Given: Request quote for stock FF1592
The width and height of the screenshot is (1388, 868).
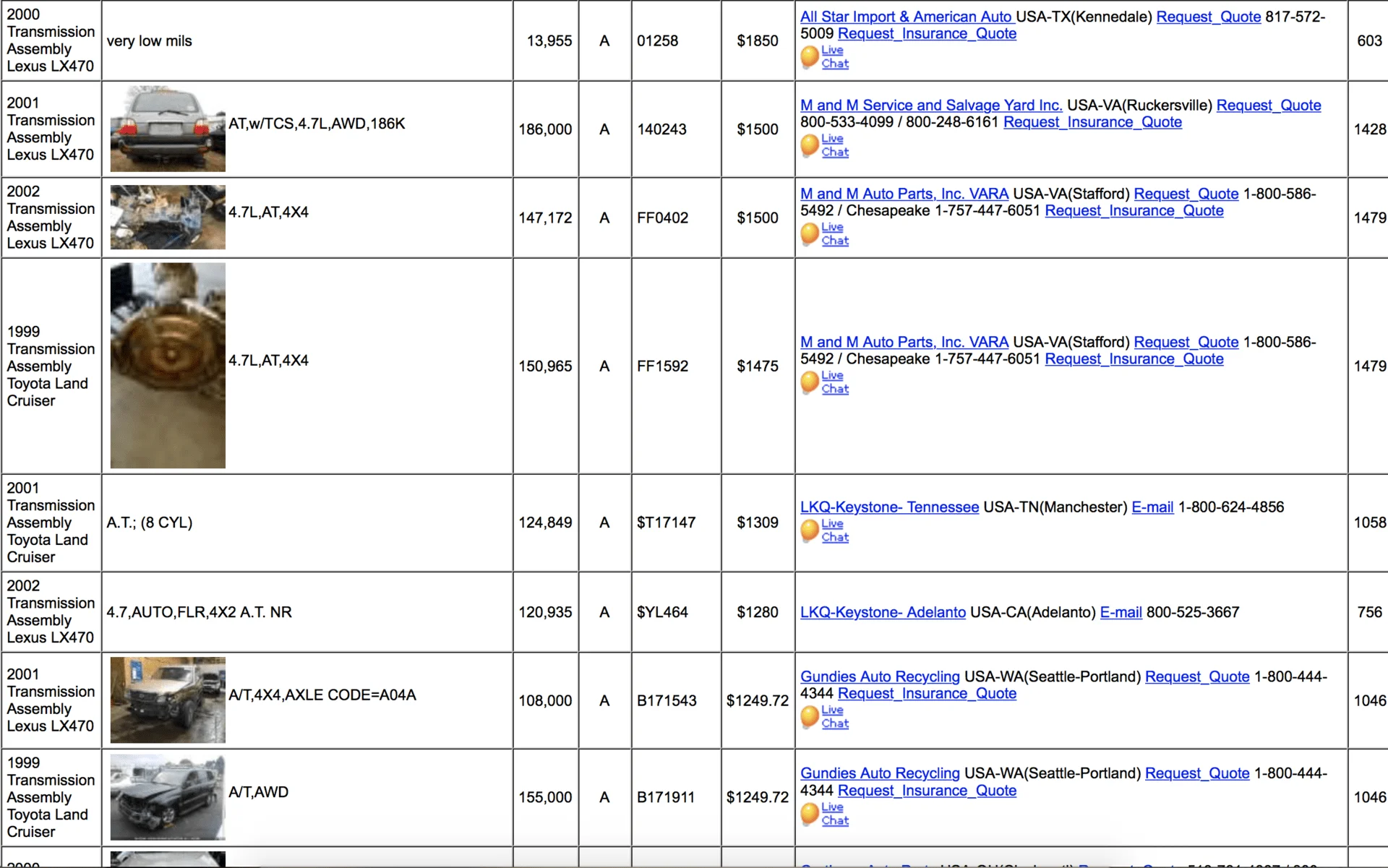Looking at the screenshot, I should [1186, 342].
